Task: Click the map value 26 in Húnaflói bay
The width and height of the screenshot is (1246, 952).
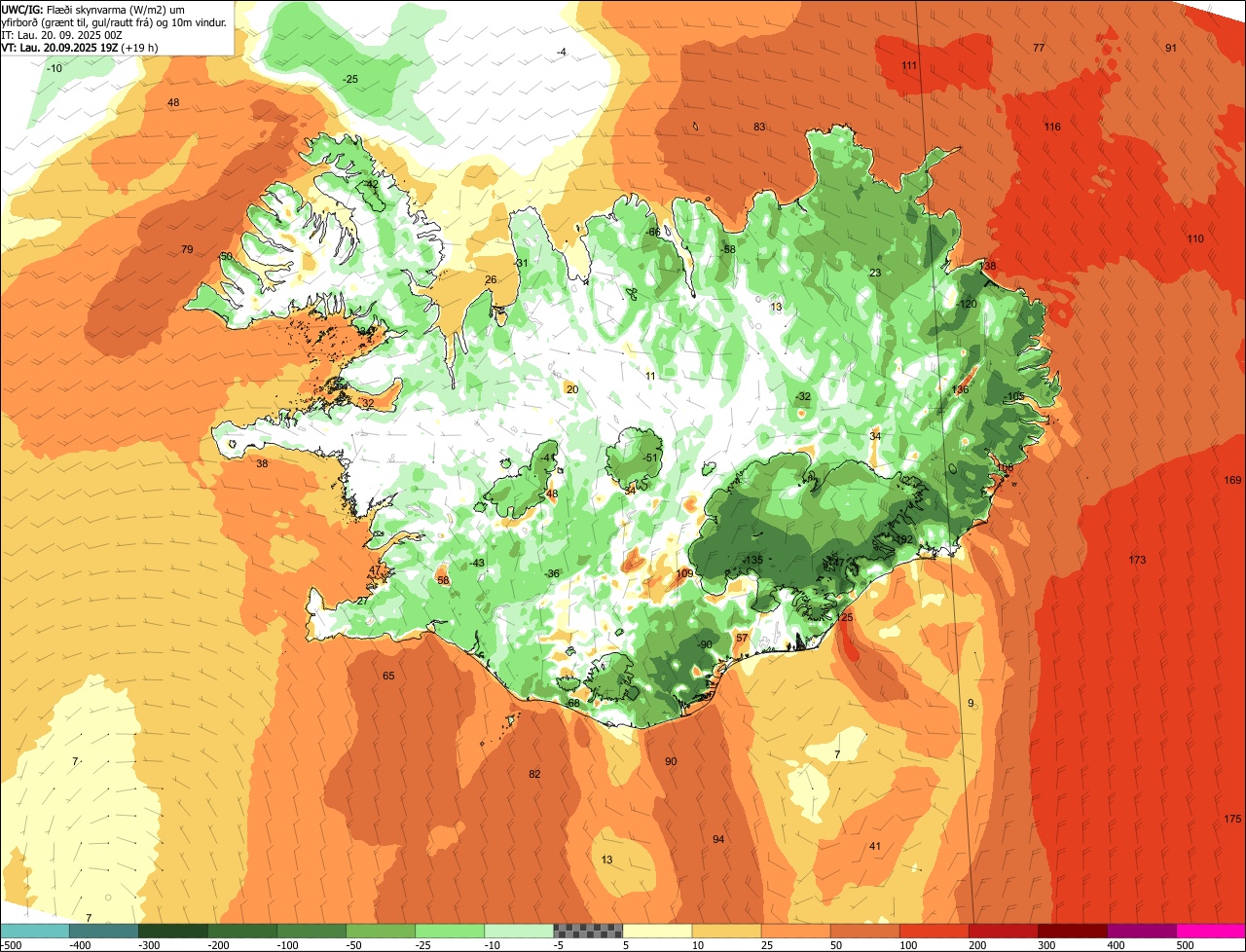Action: tap(491, 280)
